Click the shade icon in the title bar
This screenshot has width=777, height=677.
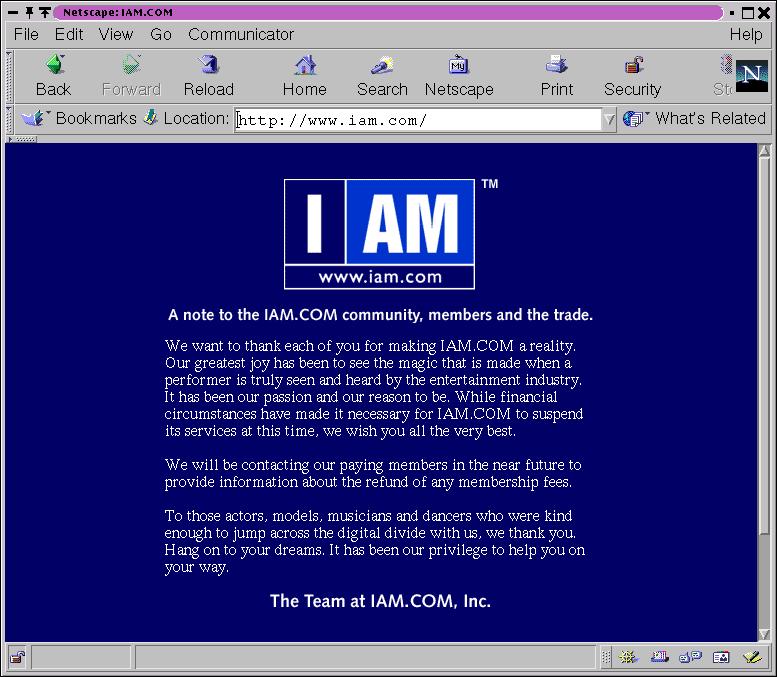(x=45, y=12)
